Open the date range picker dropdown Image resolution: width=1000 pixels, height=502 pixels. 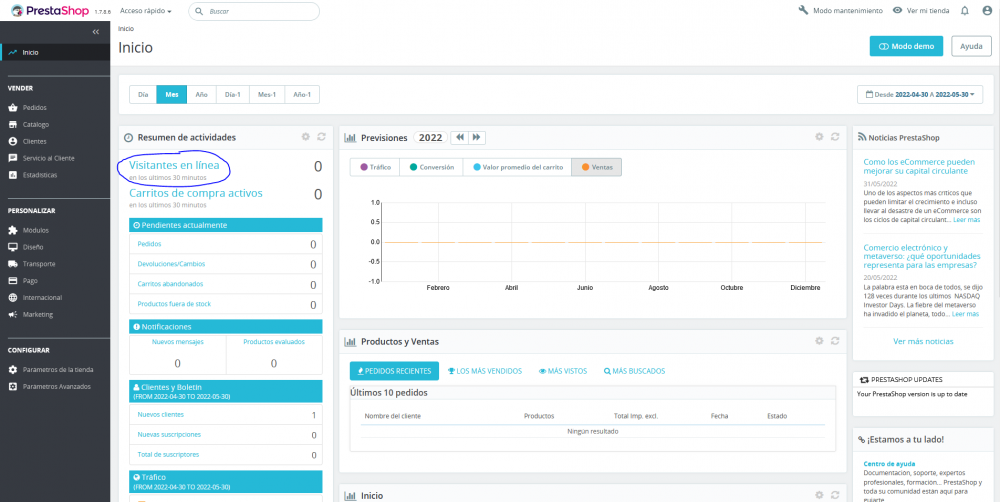pos(920,94)
